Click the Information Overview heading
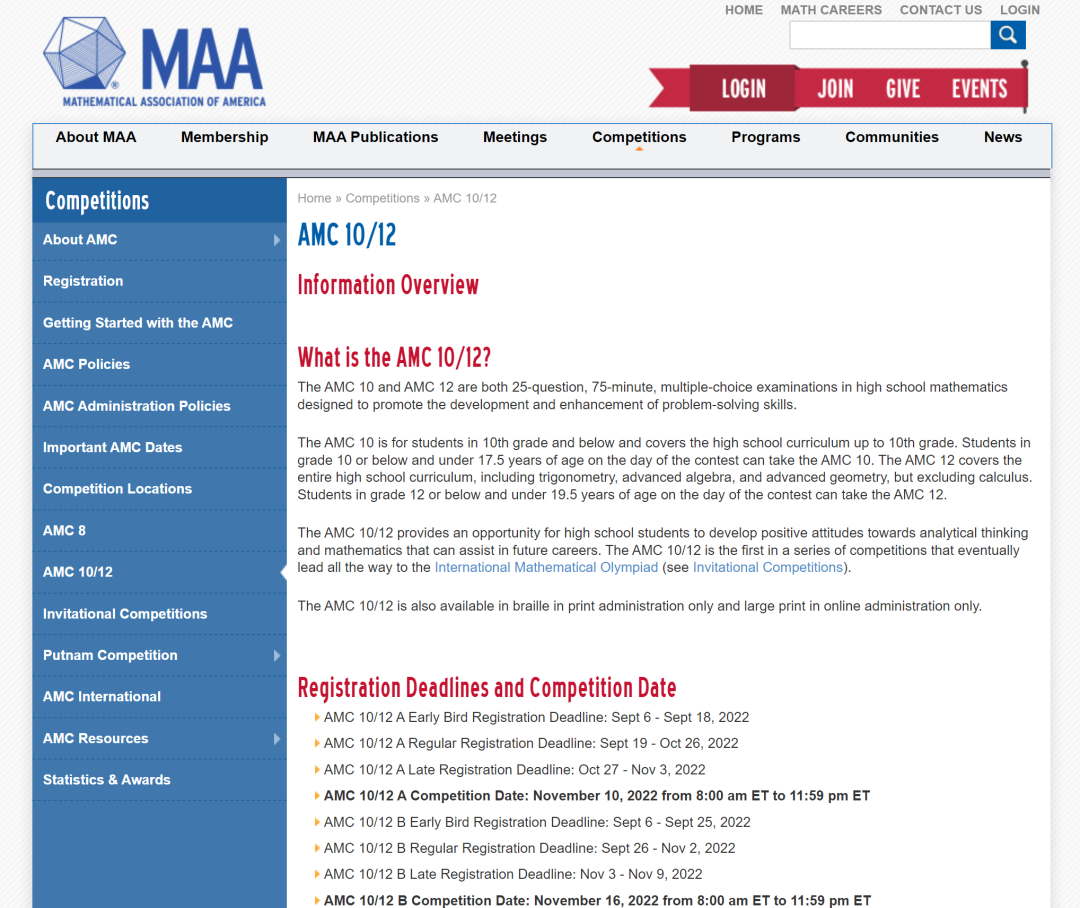 [x=388, y=285]
